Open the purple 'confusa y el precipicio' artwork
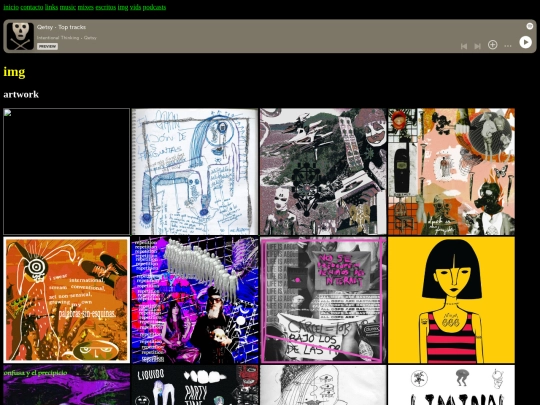Viewport: 540px width, 405px height. [66, 385]
